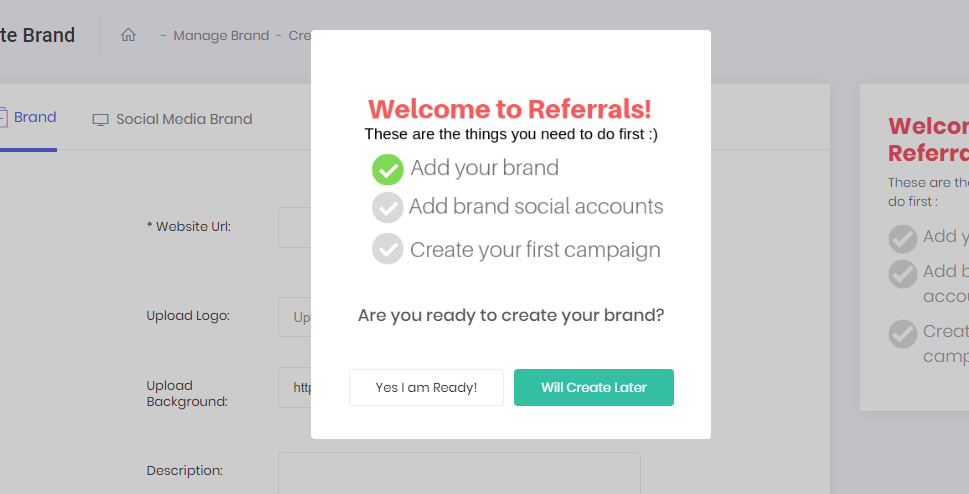This screenshot has width=969, height=494.
Task: Click the third gray checkmark in the right side panel
Action: point(903,333)
